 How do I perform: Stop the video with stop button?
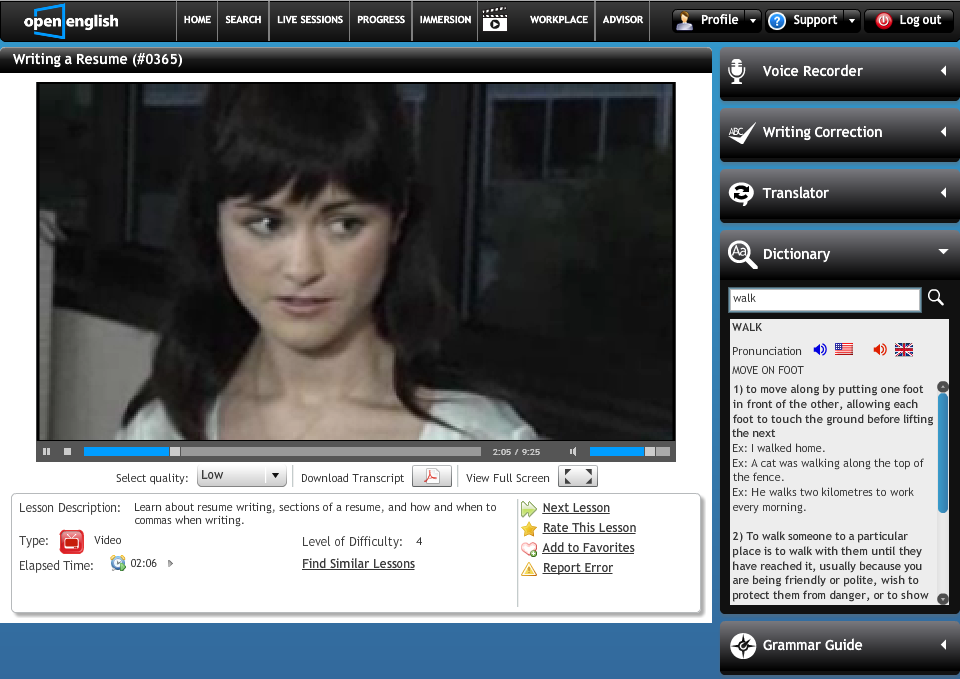coord(67,452)
